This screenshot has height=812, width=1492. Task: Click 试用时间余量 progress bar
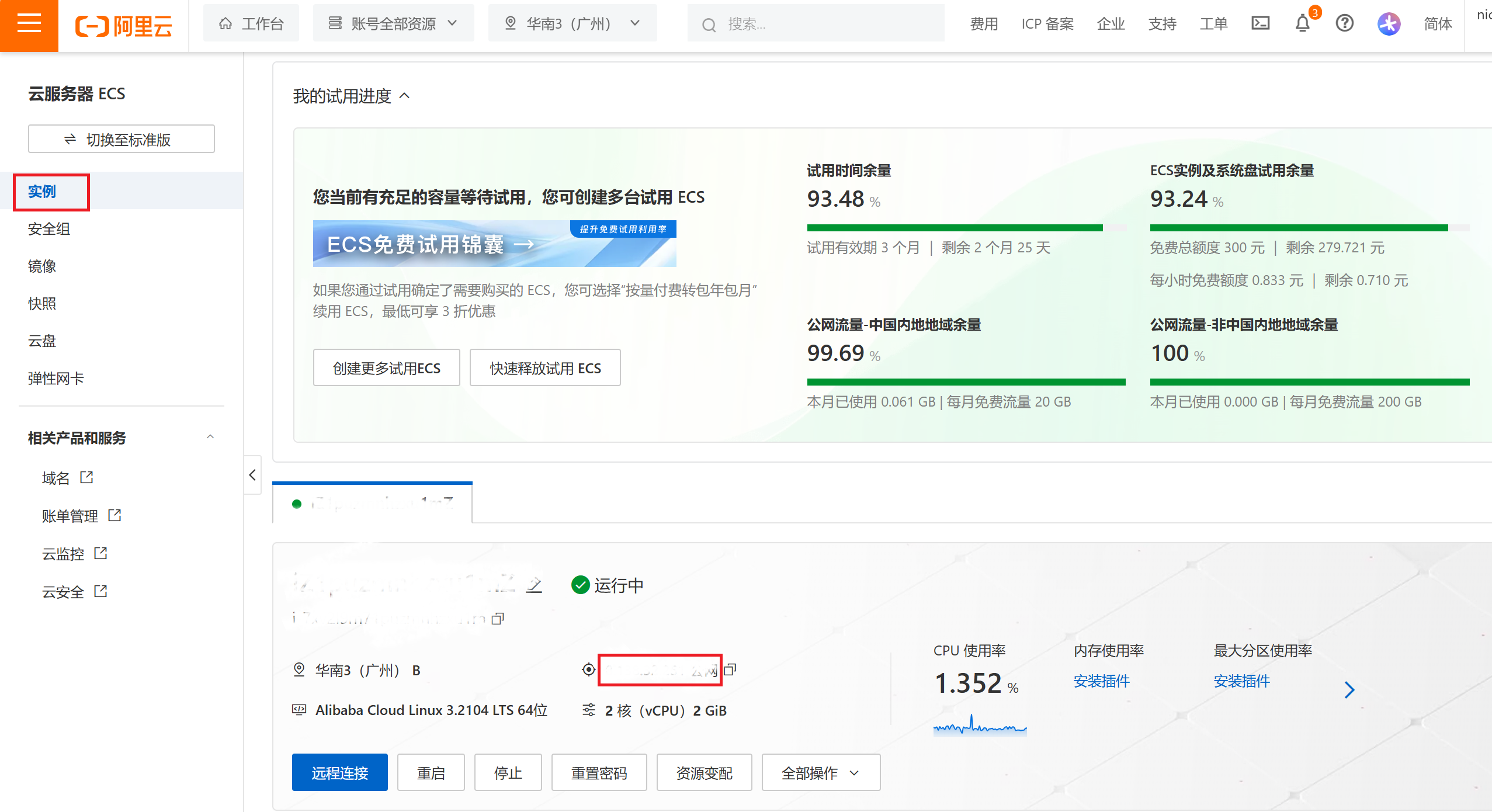(967, 228)
